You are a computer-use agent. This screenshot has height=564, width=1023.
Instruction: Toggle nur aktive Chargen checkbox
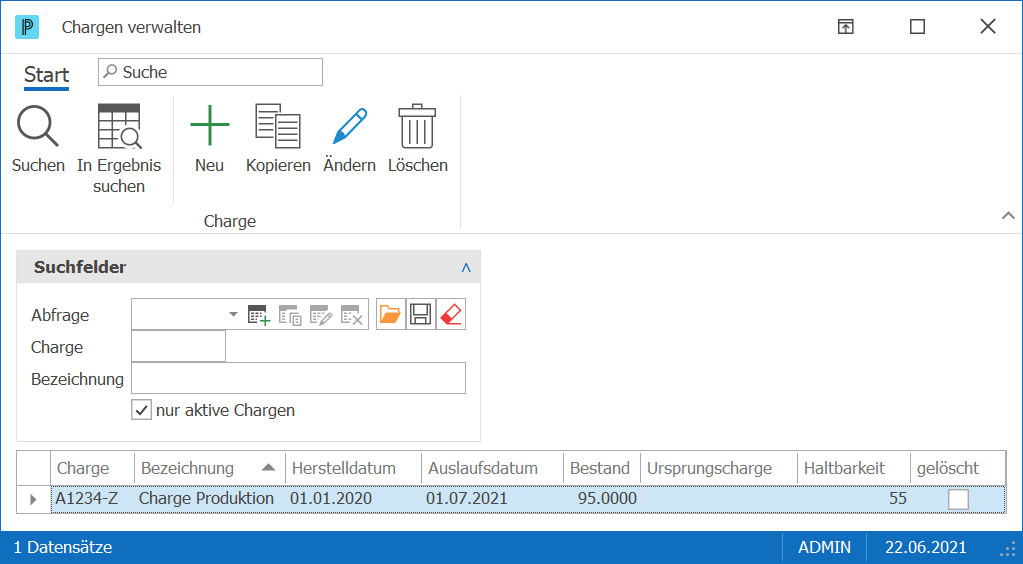(x=142, y=410)
